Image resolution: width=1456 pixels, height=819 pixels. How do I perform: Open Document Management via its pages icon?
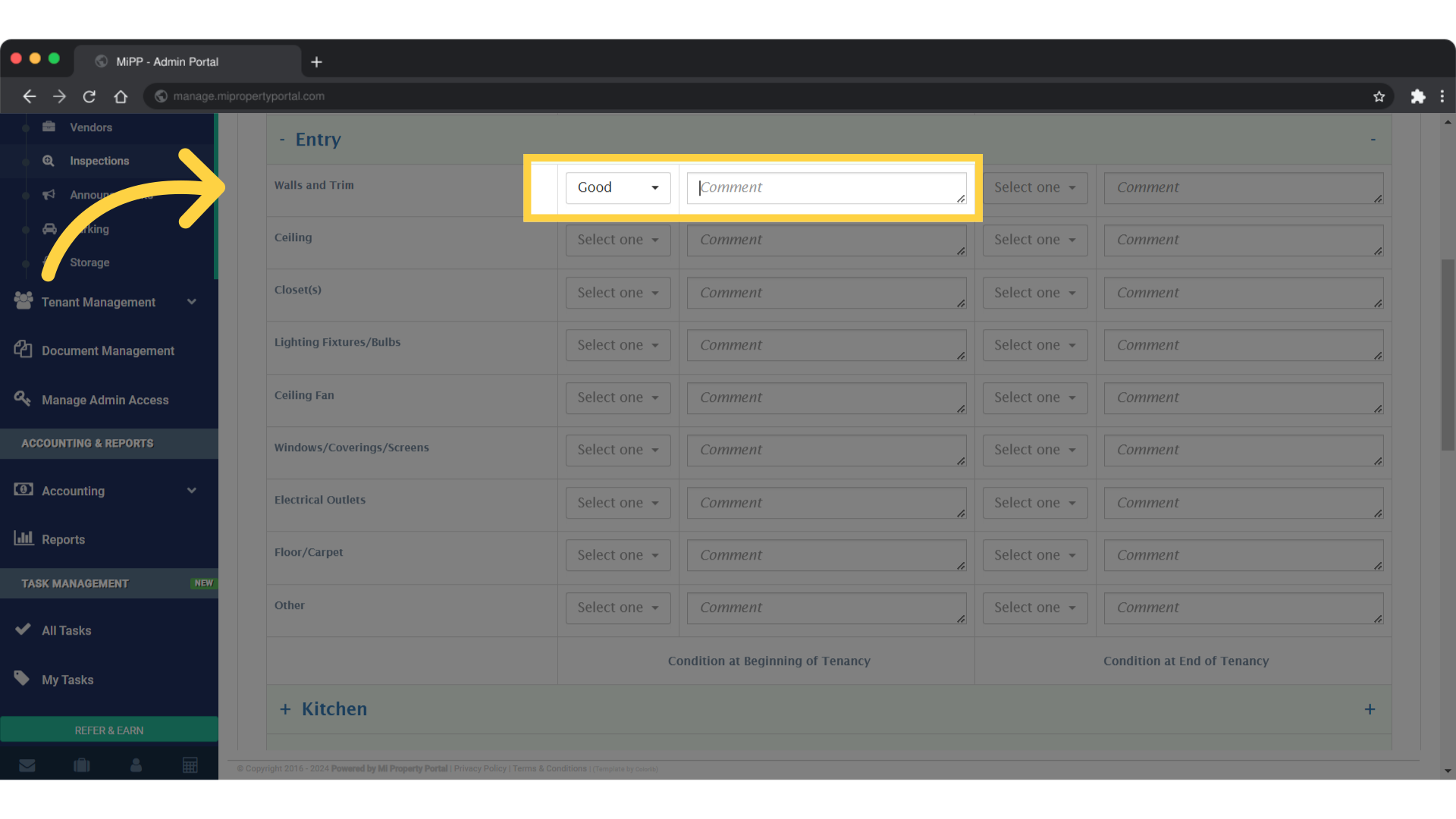[x=22, y=350]
